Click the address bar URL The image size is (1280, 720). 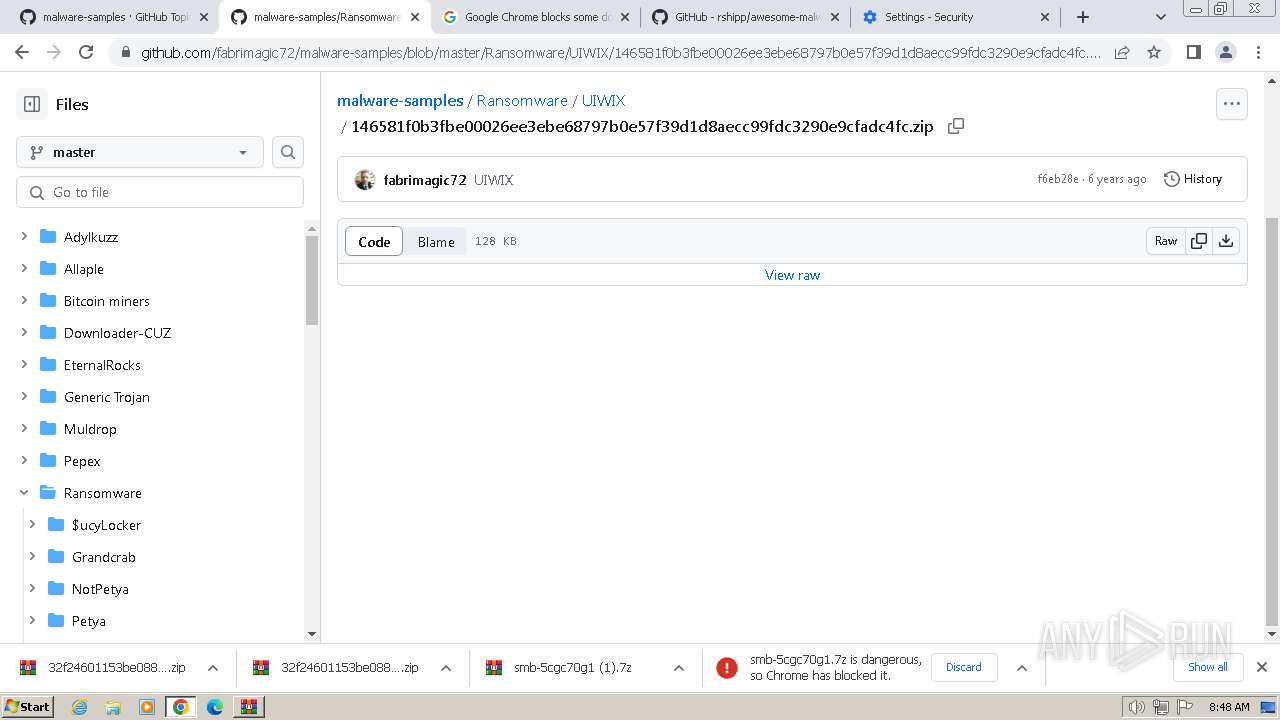tap(620, 52)
